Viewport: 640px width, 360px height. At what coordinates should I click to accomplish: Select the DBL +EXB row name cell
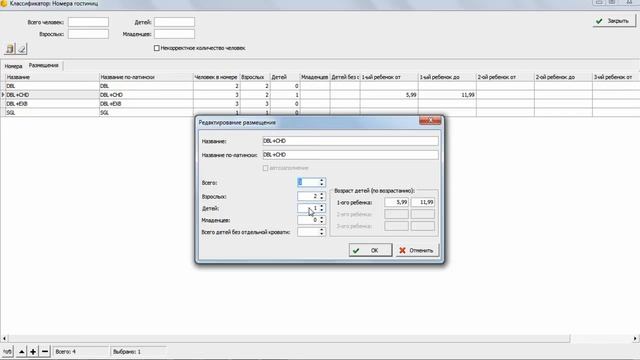pos(52,104)
